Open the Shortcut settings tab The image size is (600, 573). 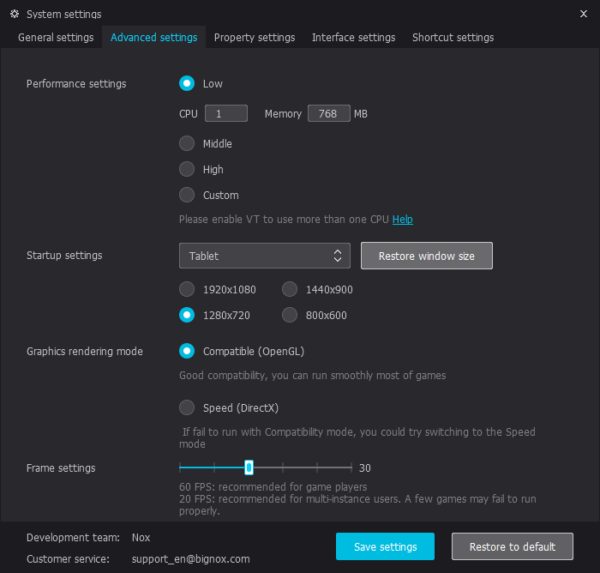click(x=453, y=37)
